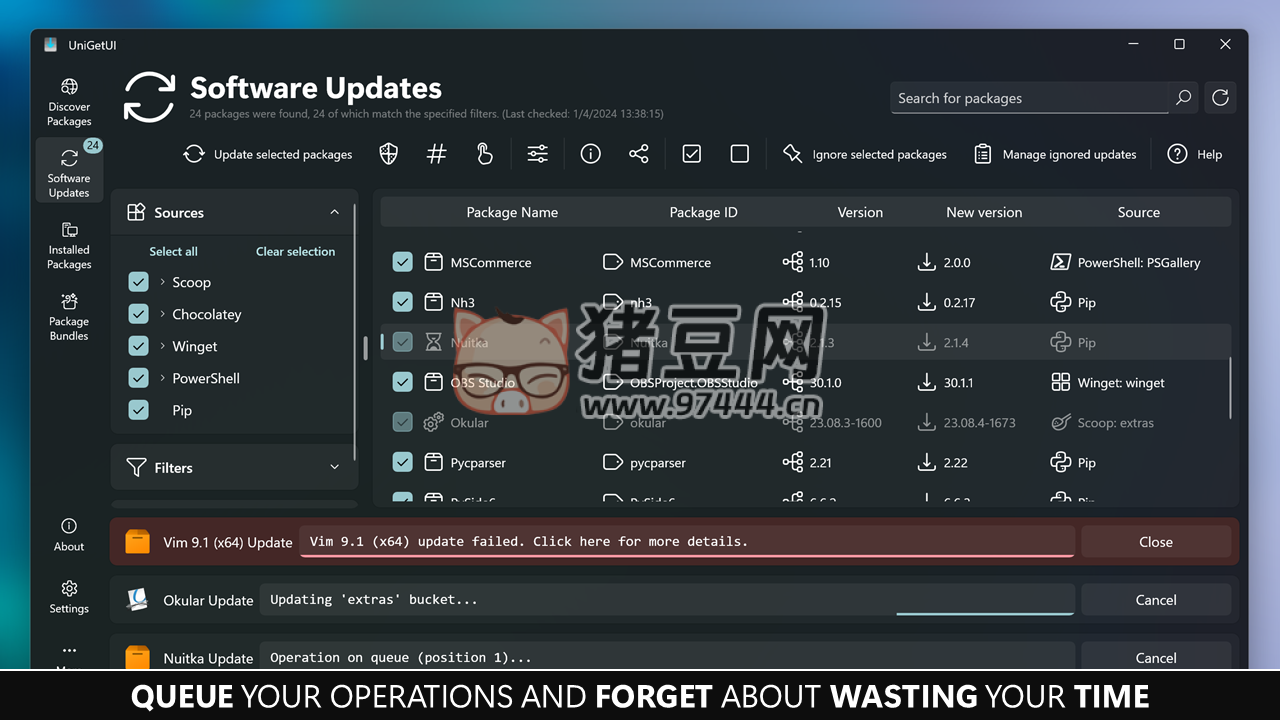
Task: Click MSCommerce version tree icon
Action: point(793,262)
